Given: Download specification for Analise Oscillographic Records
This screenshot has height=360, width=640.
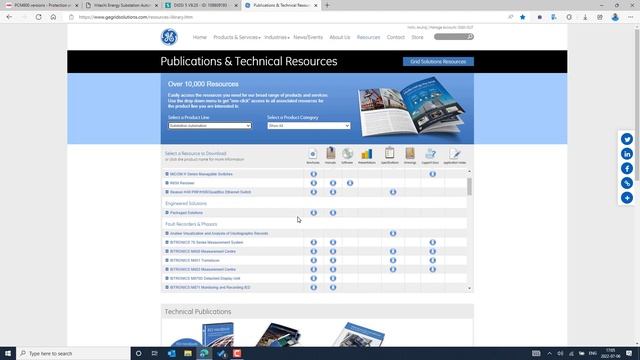Looking at the screenshot, I should click(393, 233).
